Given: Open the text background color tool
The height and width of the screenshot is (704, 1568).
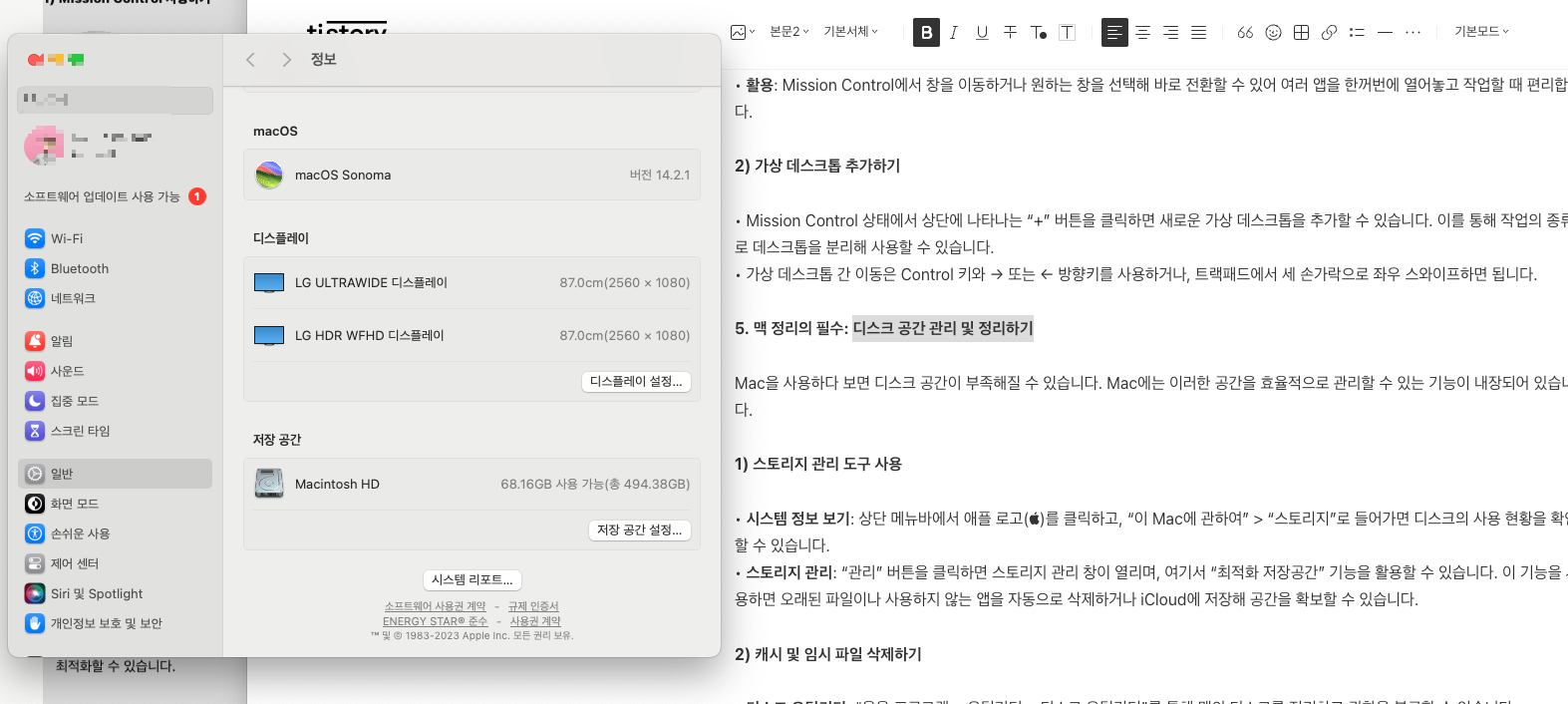Looking at the screenshot, I should 1067,33.
